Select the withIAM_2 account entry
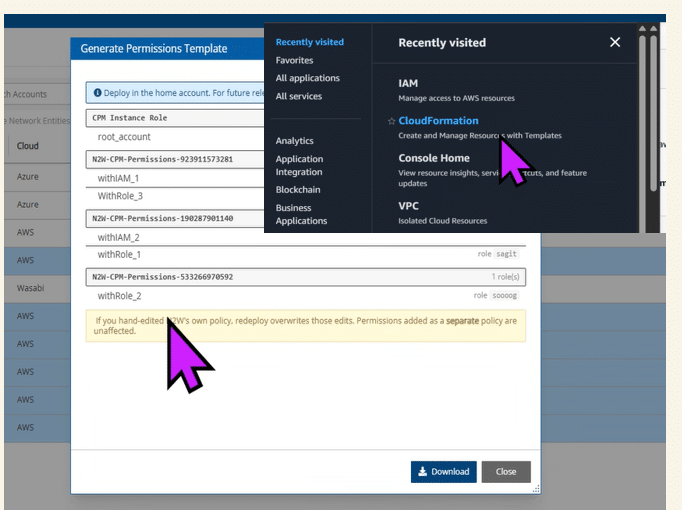Screen dimensions: 682x510 pyautogui.click(x=118, y=238)
